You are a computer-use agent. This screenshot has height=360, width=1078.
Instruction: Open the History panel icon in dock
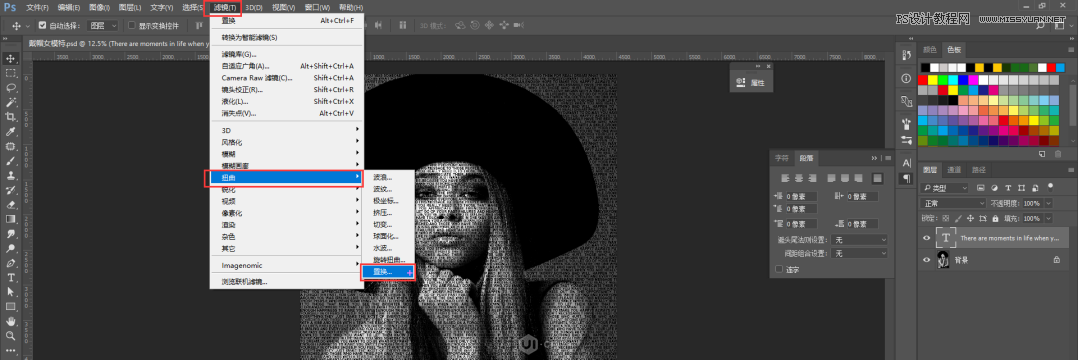pos(905,55)
